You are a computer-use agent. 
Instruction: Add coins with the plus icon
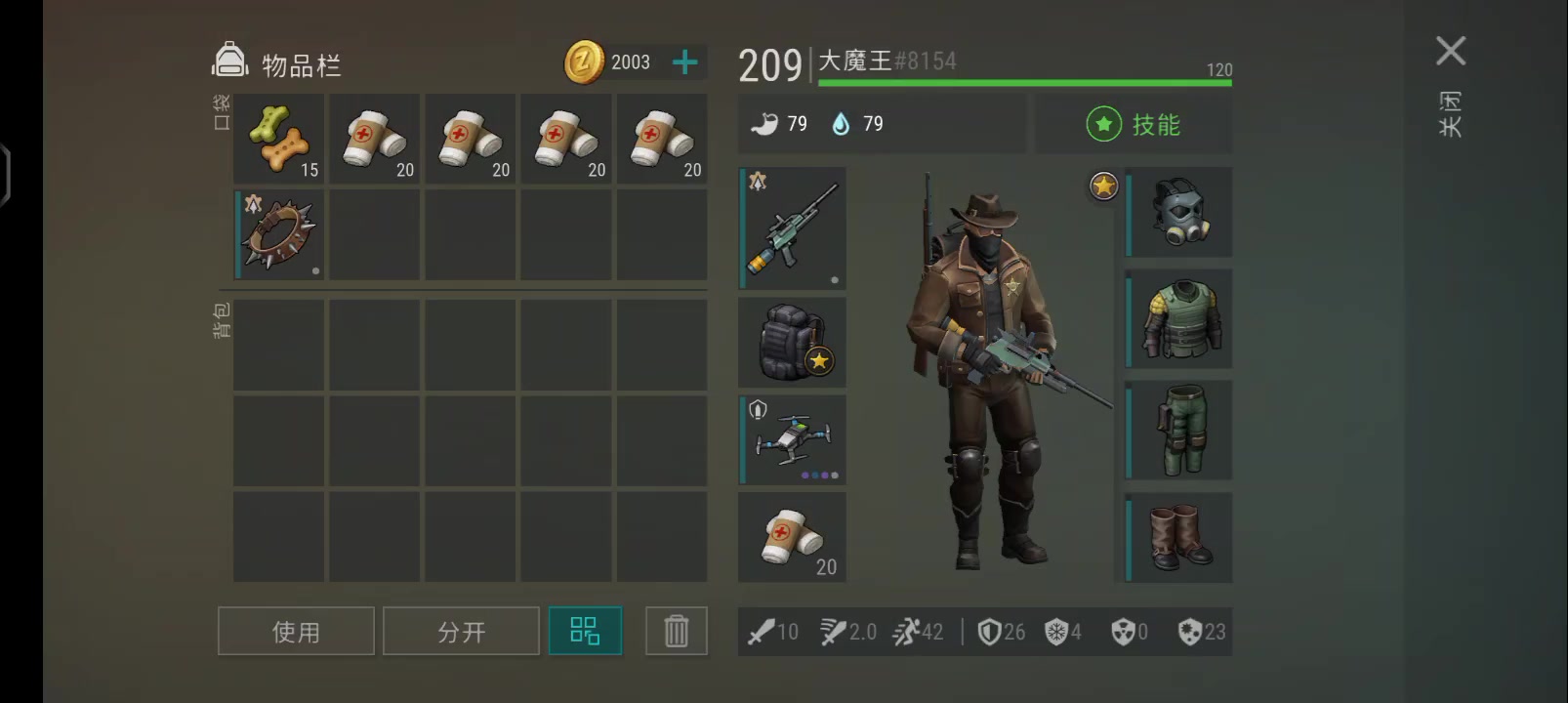(x=685, y=62)
